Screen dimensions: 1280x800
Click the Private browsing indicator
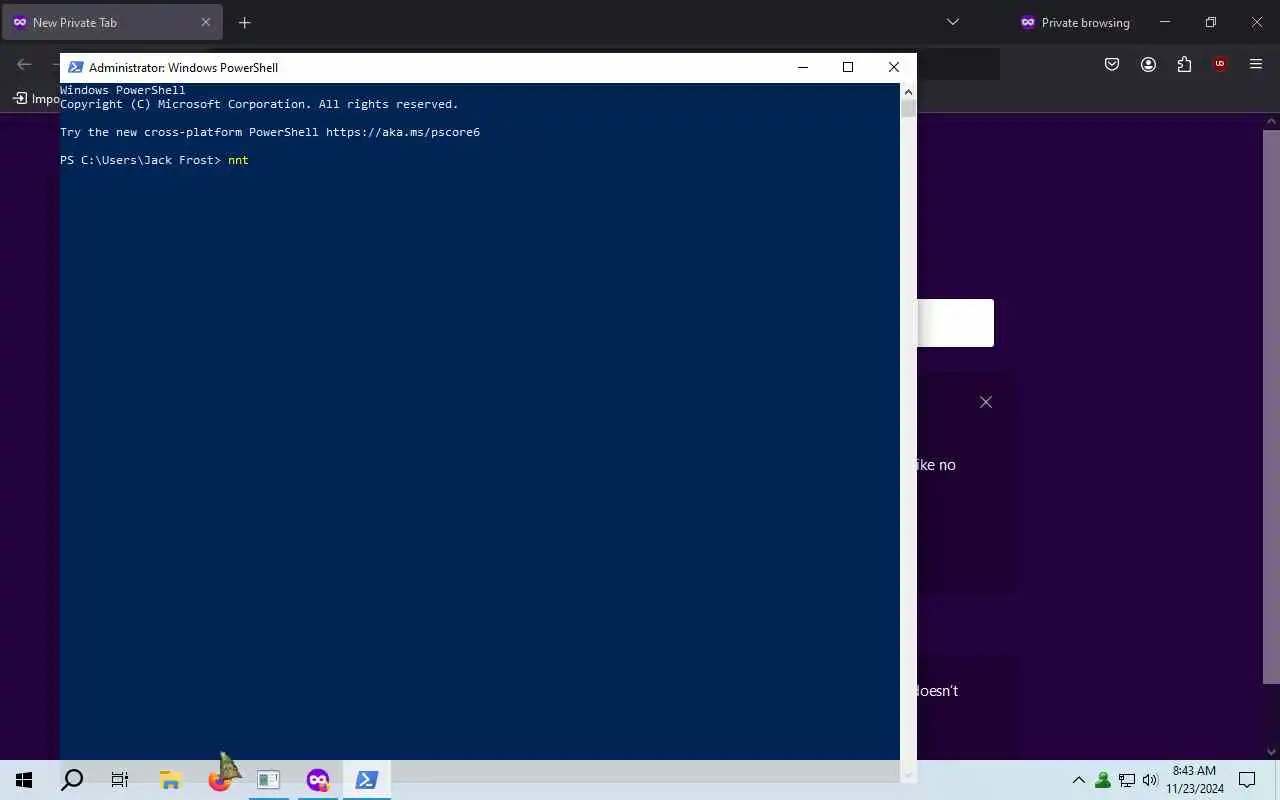point(1075,22)
